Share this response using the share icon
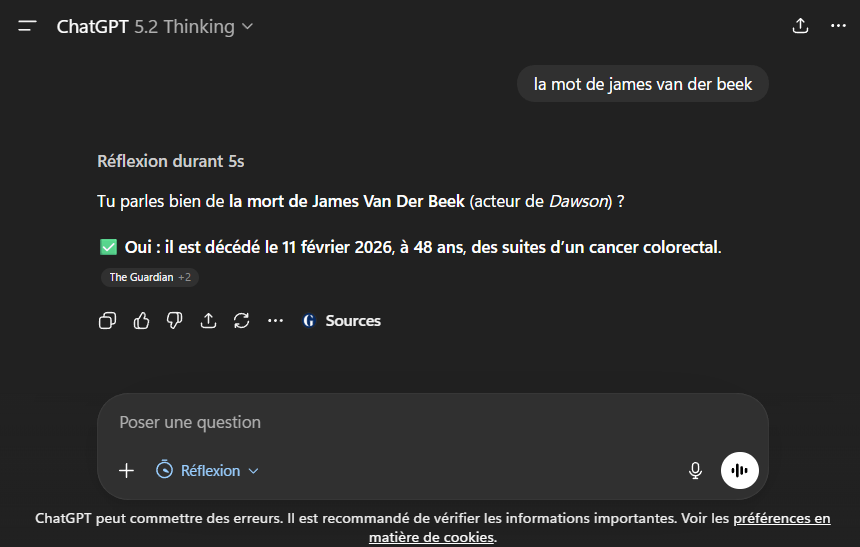Screen dimensions: 860x547 coord(208,320)
